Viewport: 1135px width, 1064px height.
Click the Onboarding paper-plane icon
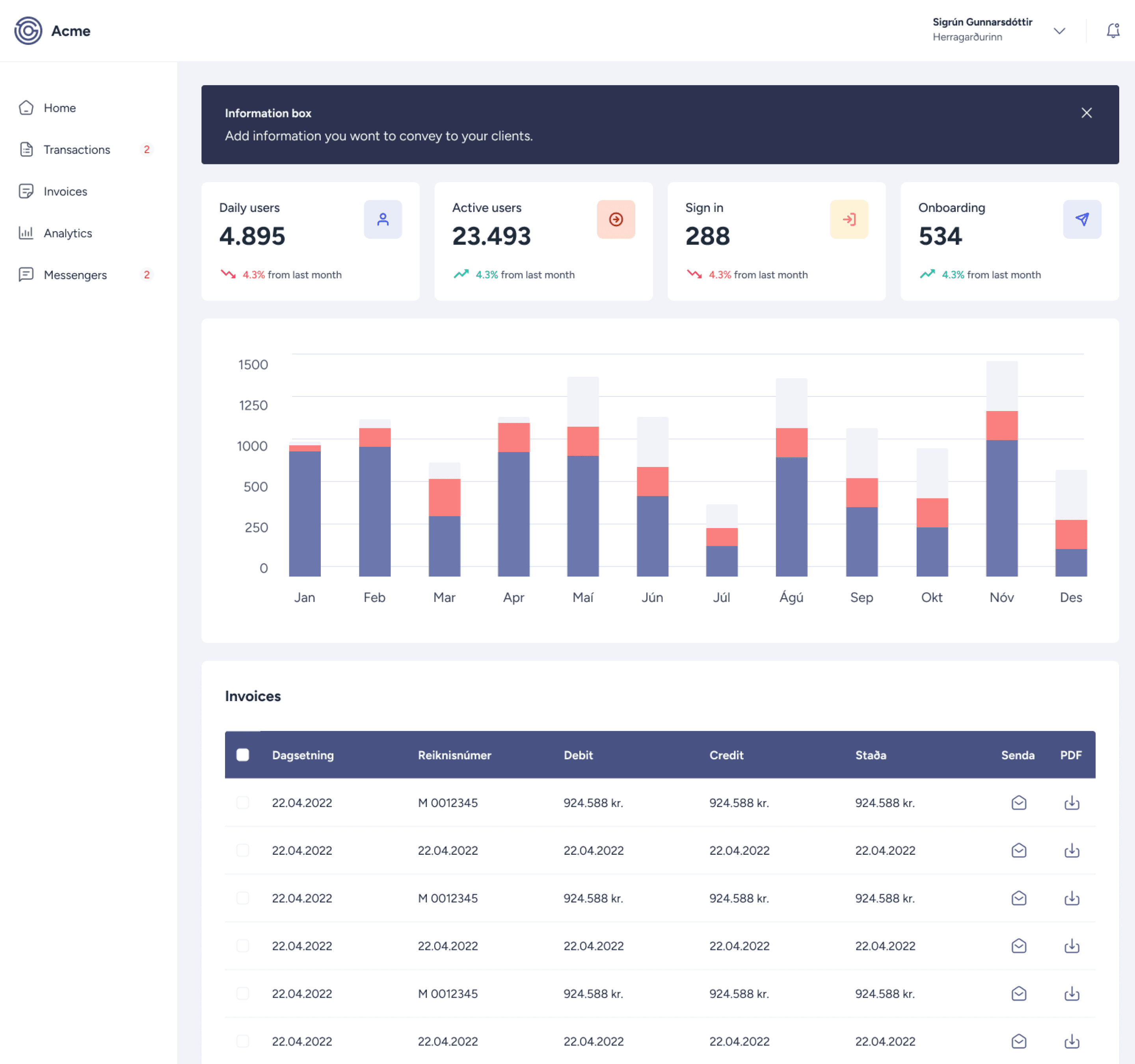pos(1082,219)
